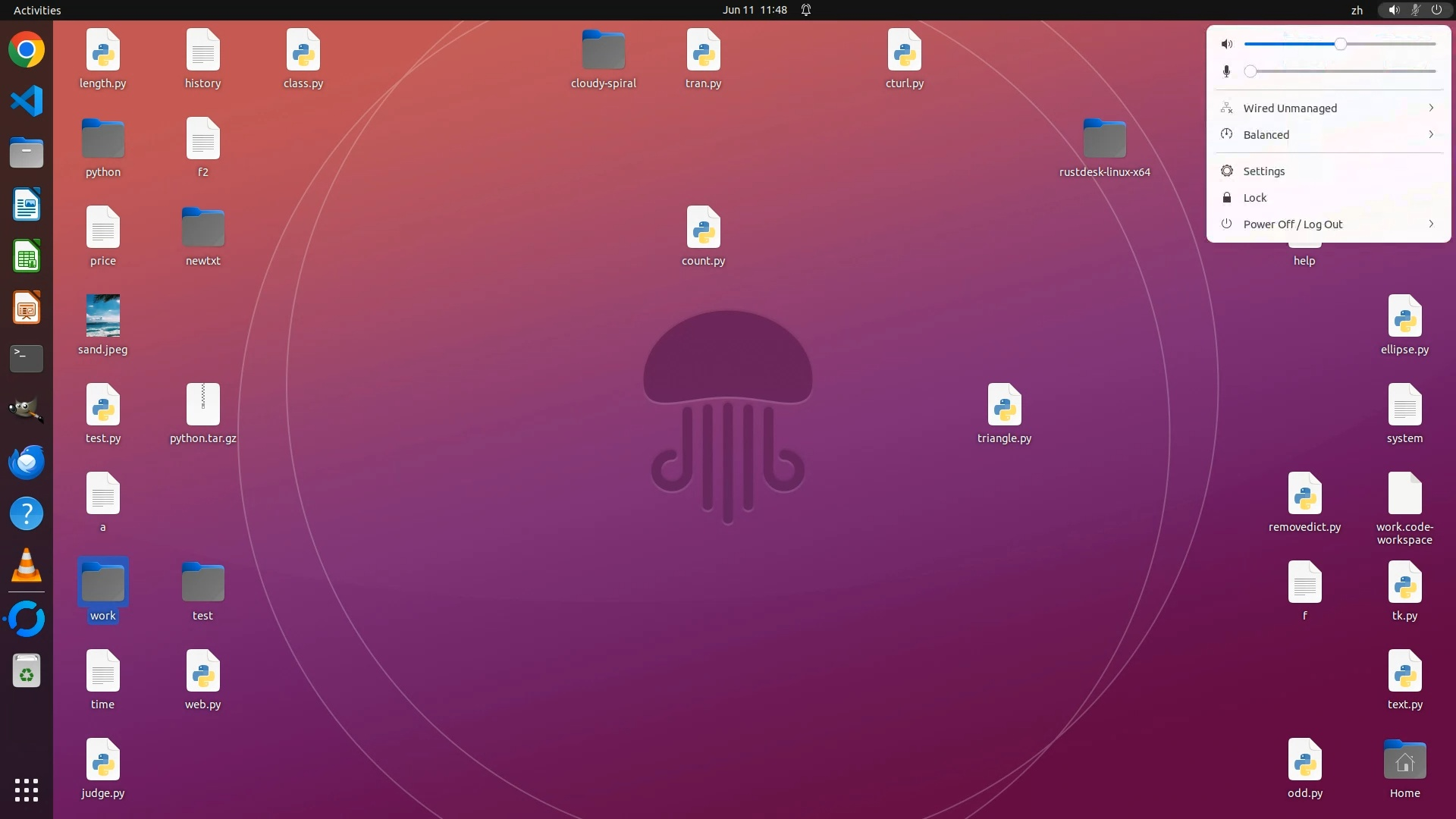Viewport: 1456px width, 819px height.
Task: Open the Terminal dock icon
Action: (x=27, y=358)
